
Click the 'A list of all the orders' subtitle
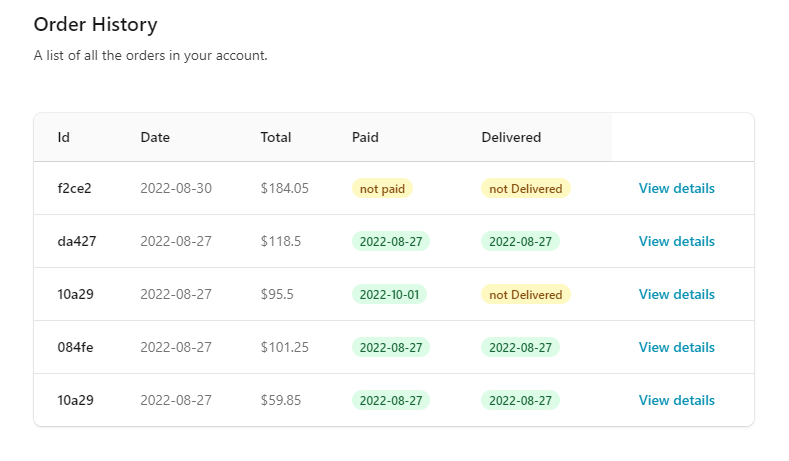(150, 55)
